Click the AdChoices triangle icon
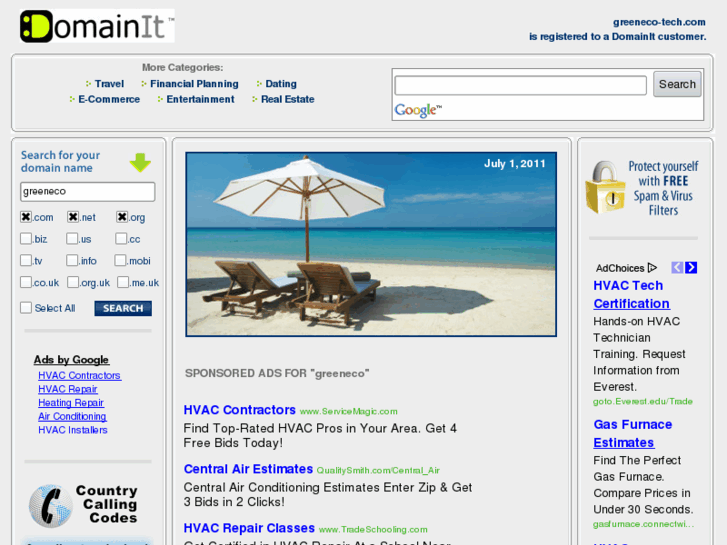 pos(652,268)
